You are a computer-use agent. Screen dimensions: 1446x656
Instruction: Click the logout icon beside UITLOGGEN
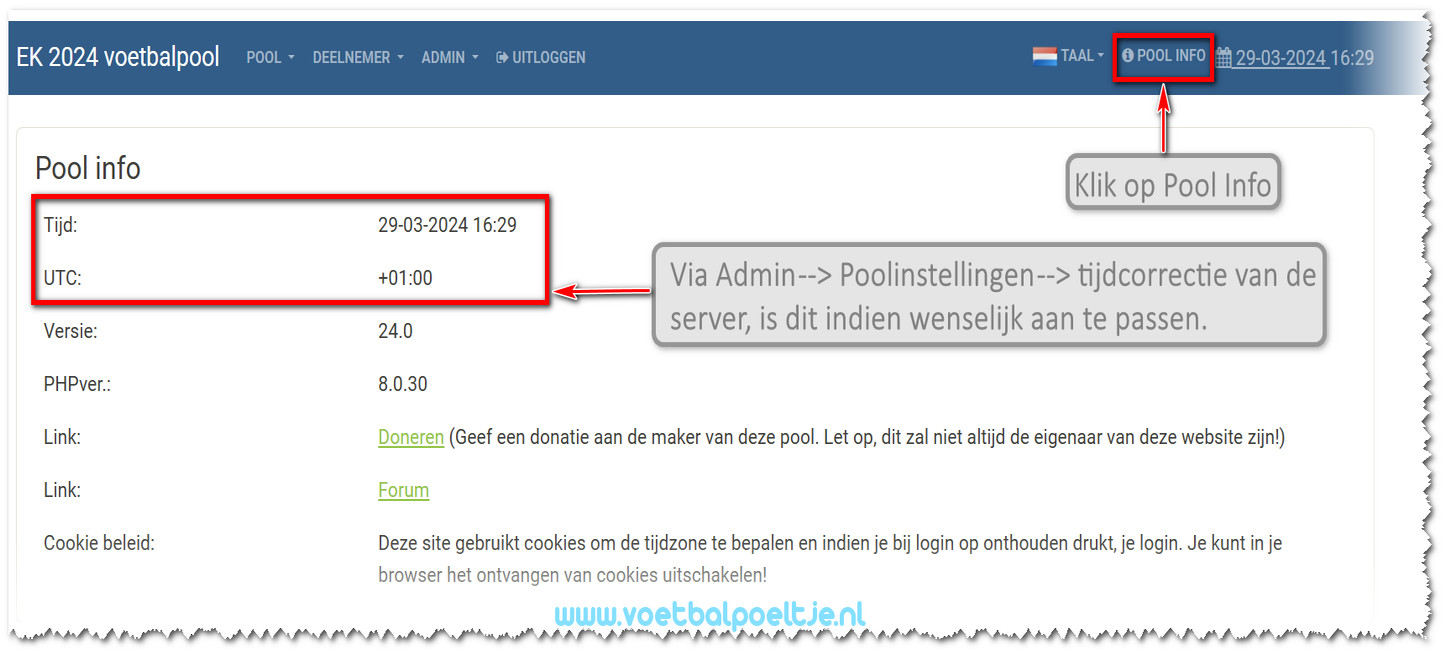coord(502,58)
